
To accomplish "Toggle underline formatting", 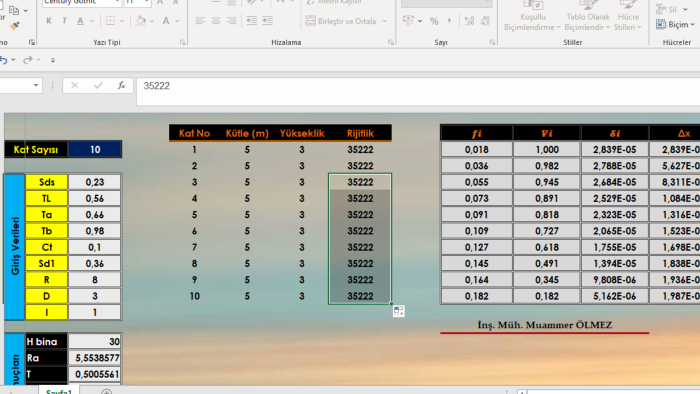I will (80, 21).
